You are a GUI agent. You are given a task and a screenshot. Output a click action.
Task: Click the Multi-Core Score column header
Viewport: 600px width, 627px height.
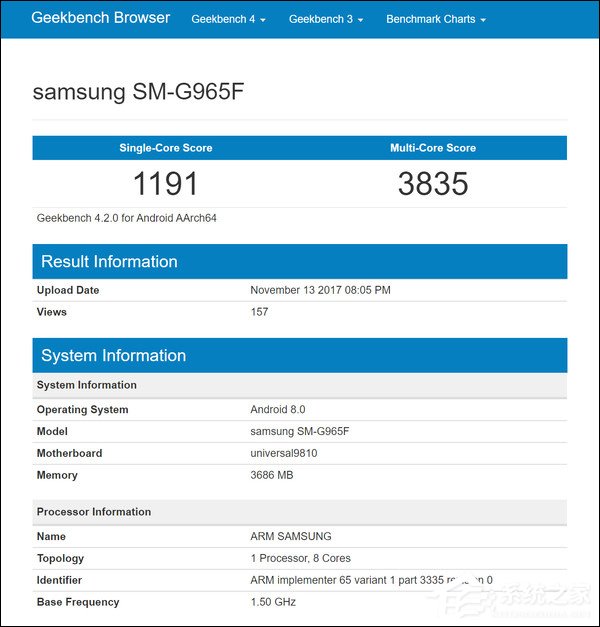(x=432, y=148)
